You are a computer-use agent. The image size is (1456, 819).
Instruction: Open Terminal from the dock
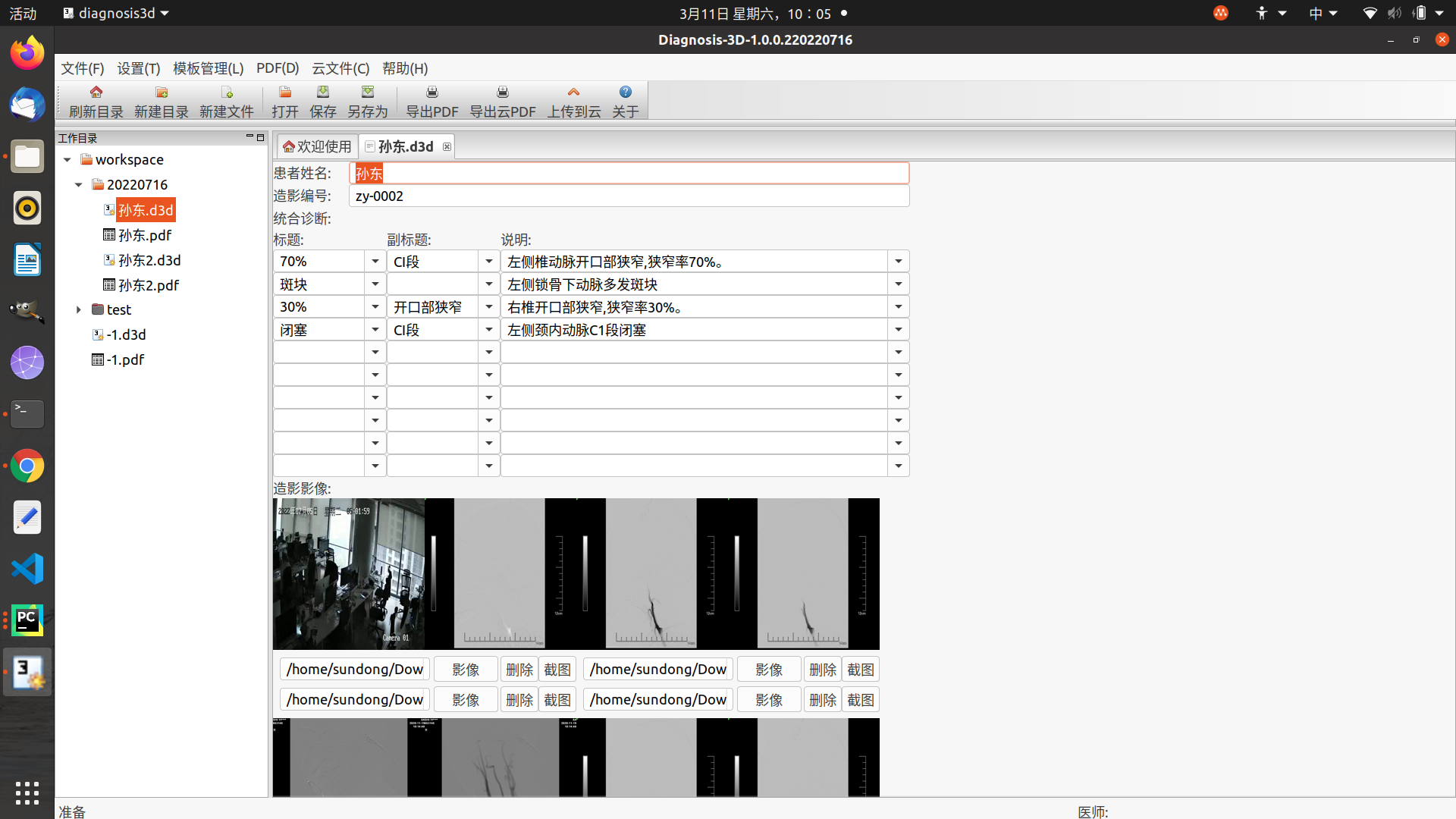coord(27,414)
